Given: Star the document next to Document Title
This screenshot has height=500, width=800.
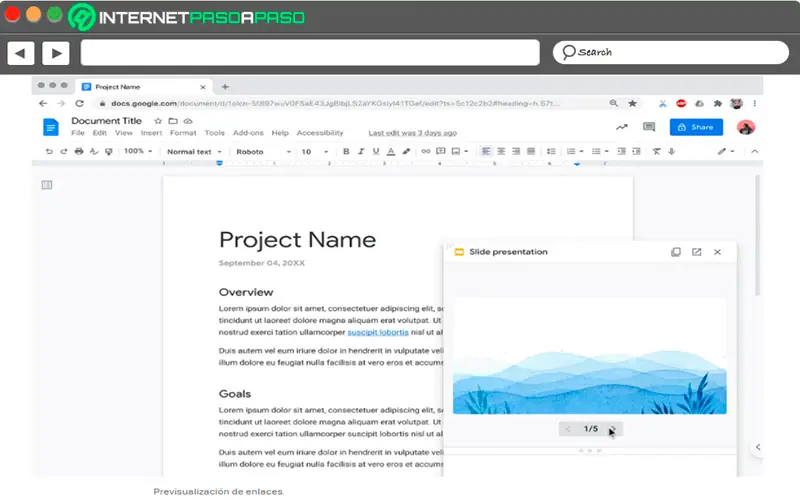Looking at the screenshot, I should 158,121.
